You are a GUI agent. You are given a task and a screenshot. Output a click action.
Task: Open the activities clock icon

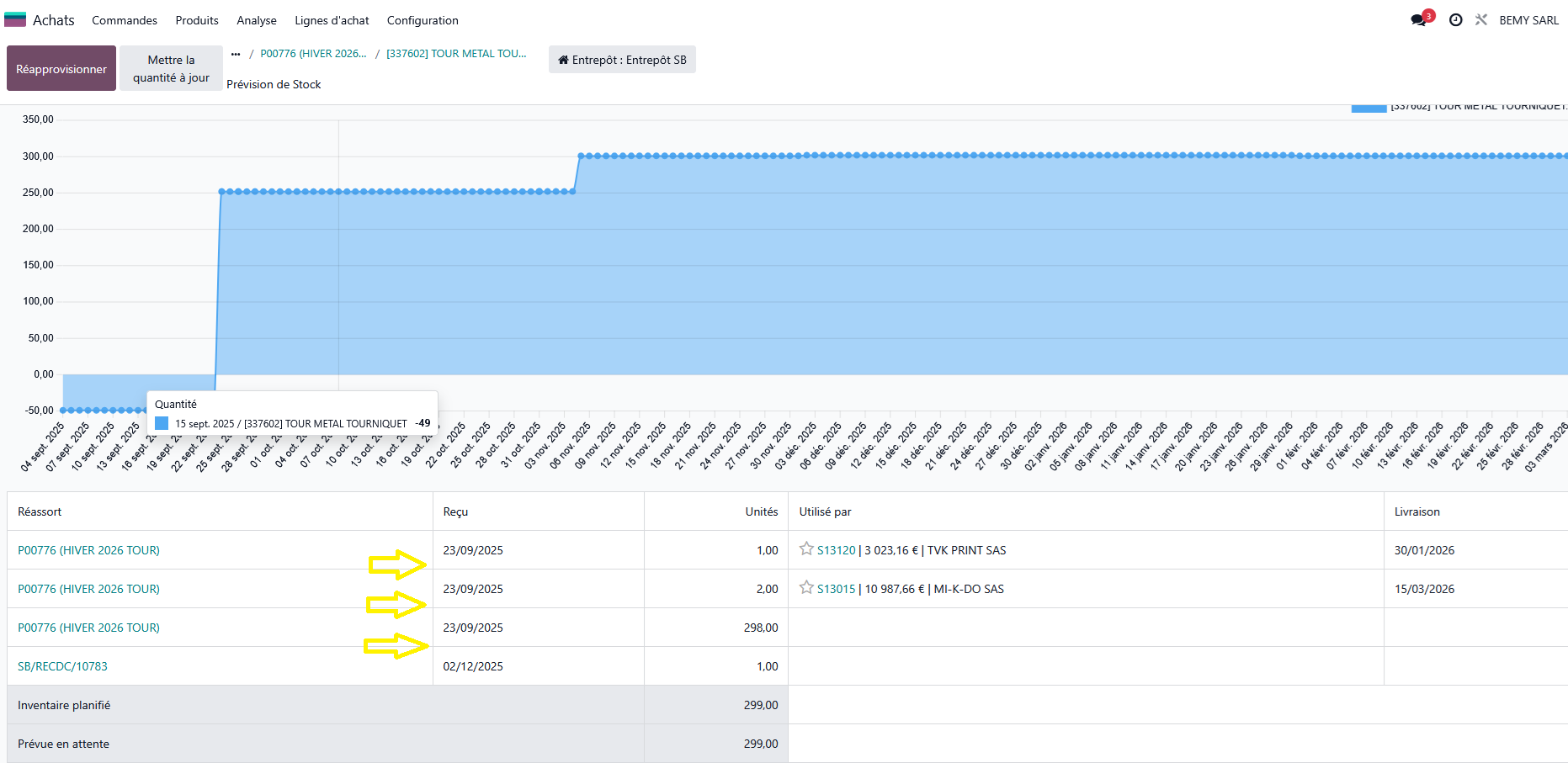coord(1455,20)
